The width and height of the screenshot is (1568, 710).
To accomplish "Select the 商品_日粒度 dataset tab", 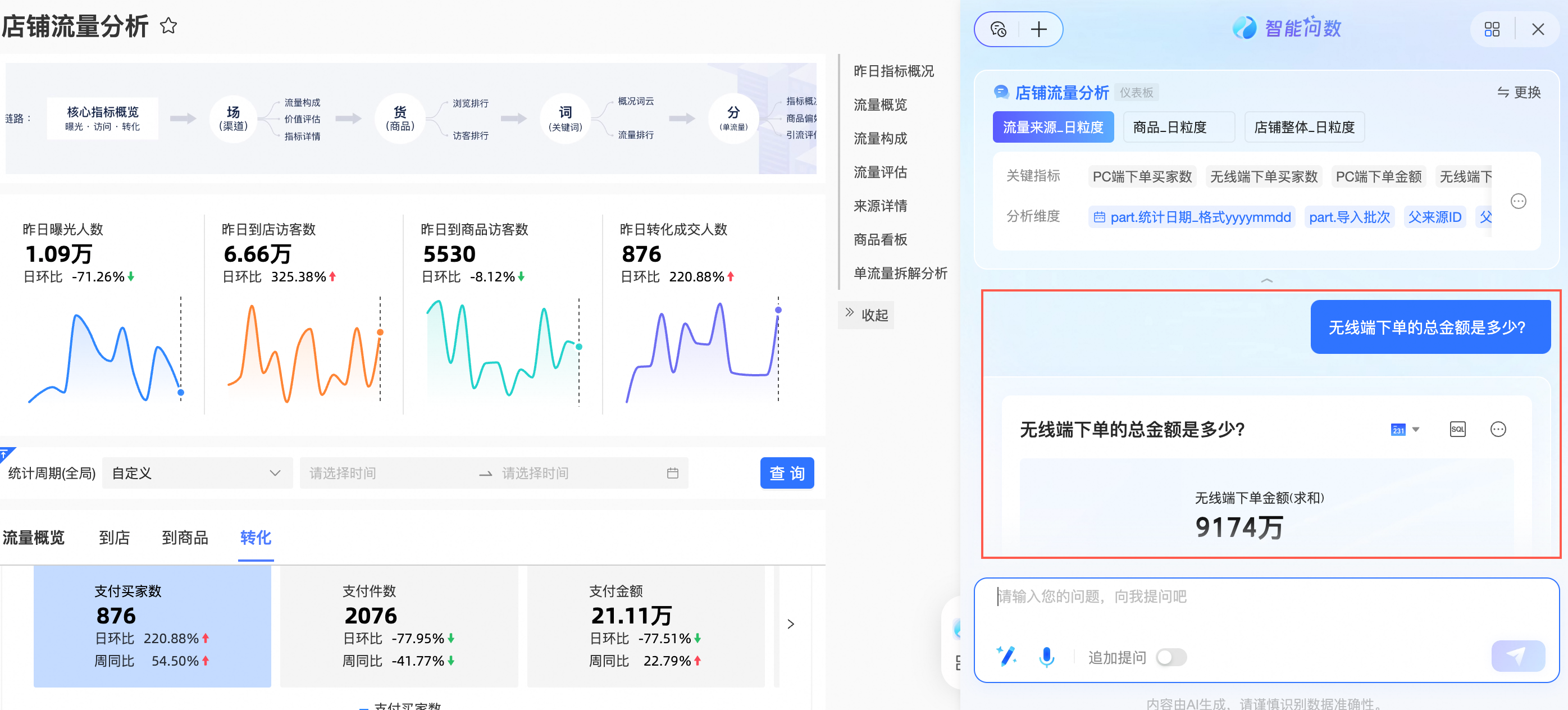I will (x=1179, y=128).
